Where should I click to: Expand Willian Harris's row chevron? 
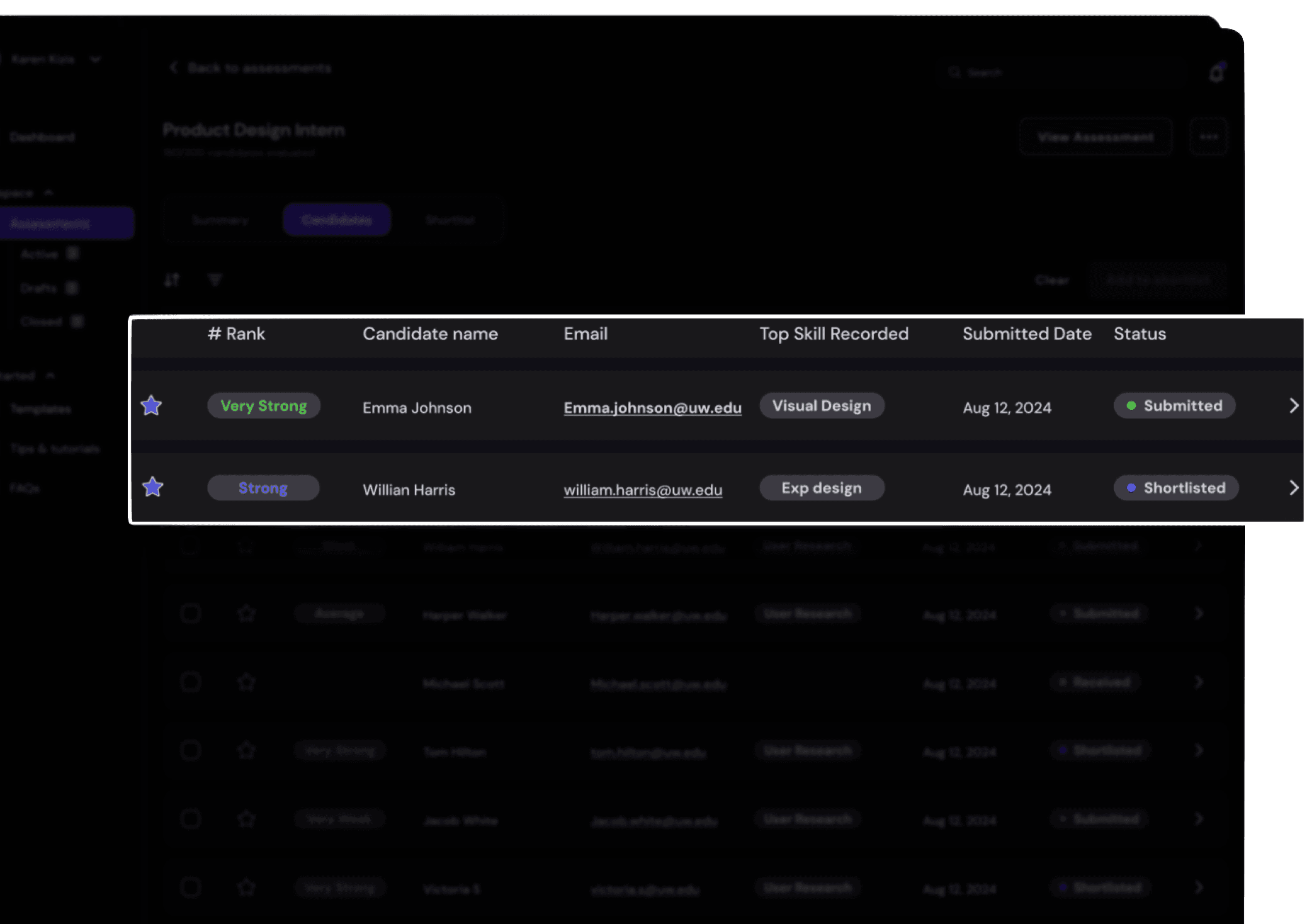1293,488
